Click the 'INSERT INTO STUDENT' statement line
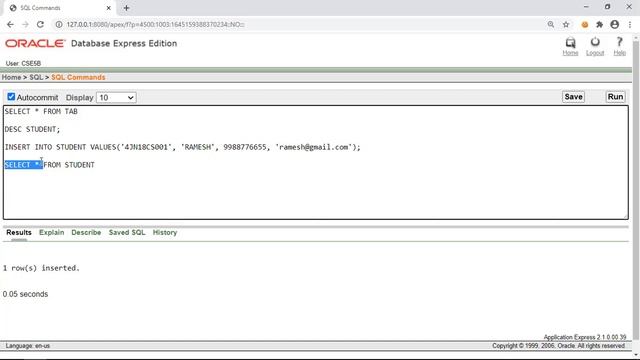Screen dimensions: 640x360 coord(182,147)
